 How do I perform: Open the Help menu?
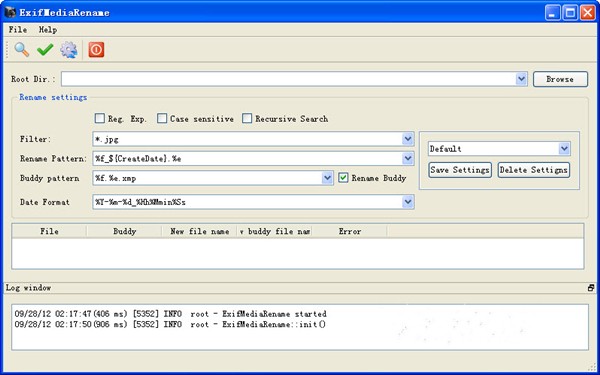47,29
